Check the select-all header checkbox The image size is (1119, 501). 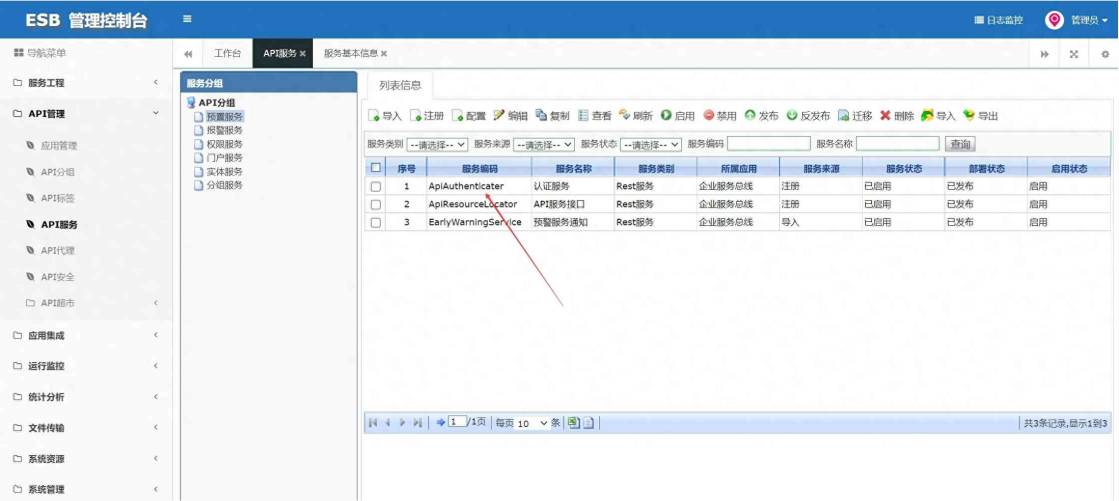pyautogui.click(x=376, y=168)
